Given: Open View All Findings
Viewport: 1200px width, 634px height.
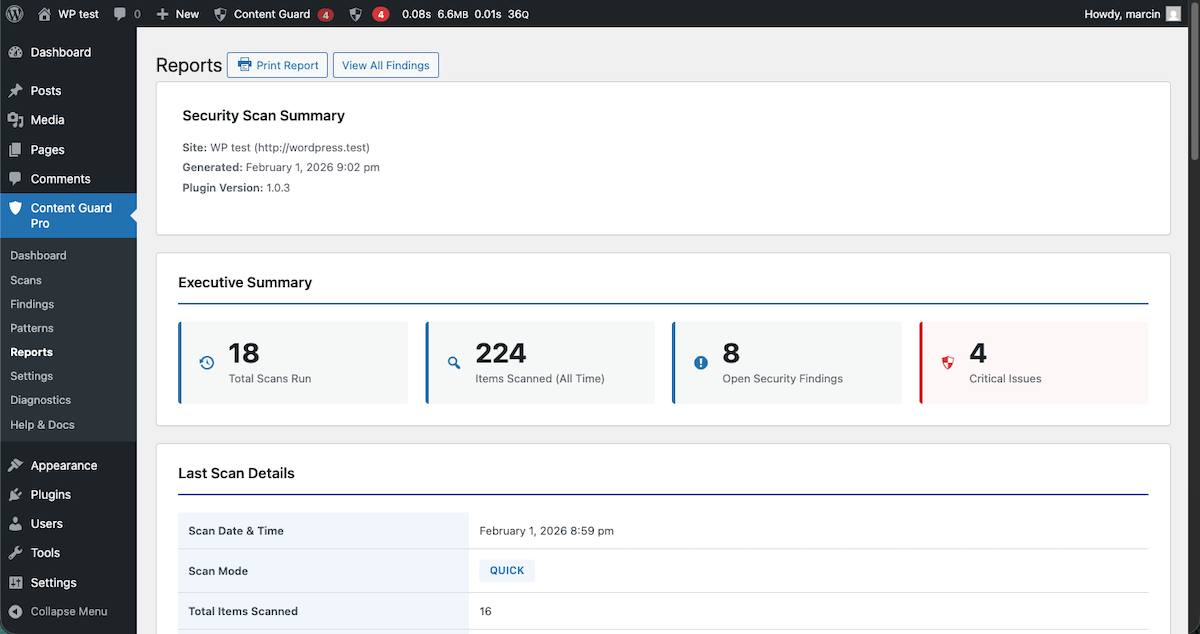Looking at the screenshot, I should tap(385, 64).
